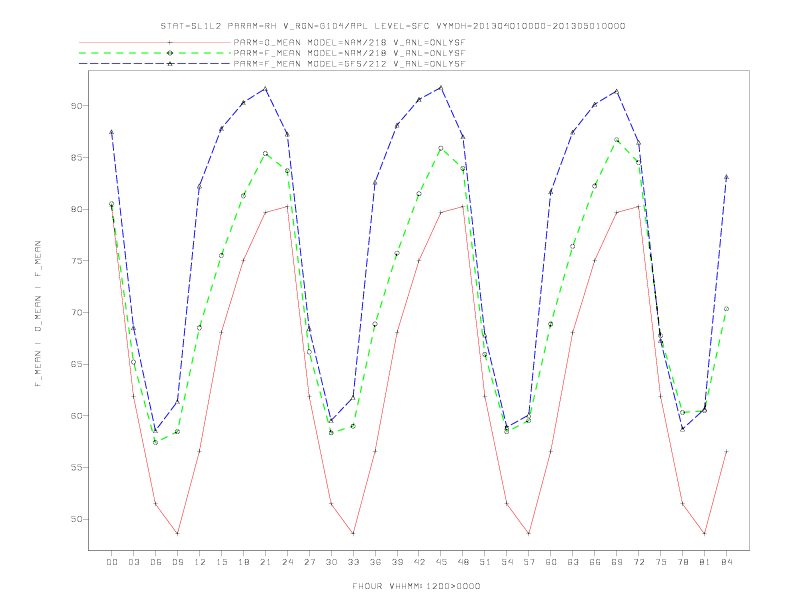Click the vertical F_MEAN | O_MEAN | F_MEAN axis label
Image resolution: width=792 pixels, height=612 pixels.
pyautogui.click(x=38, y=314)
